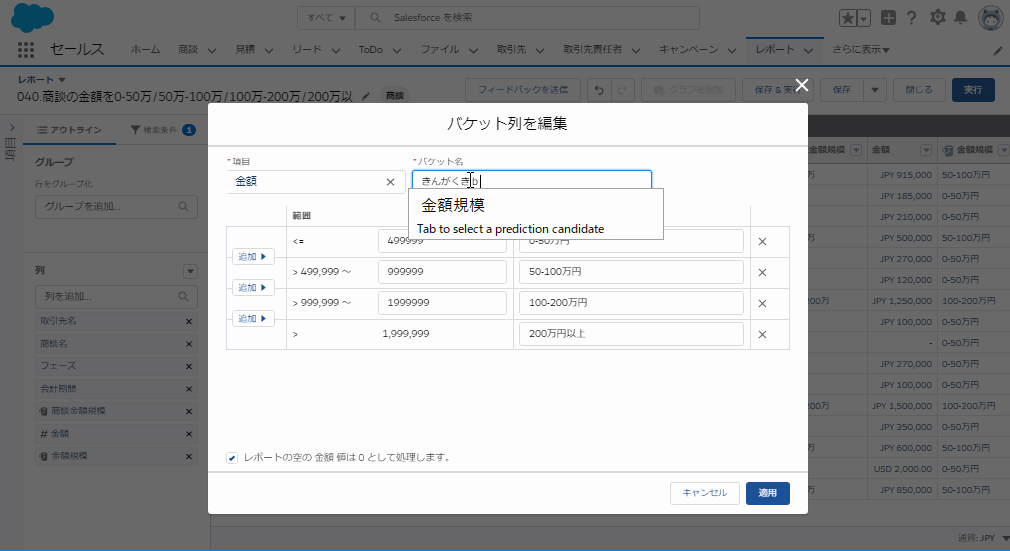The width and height of the screenshot is (1010, 551).
Task: Remove the 100-200万円 bucket row
Action: pyautogui.click(x=763, y=304)
